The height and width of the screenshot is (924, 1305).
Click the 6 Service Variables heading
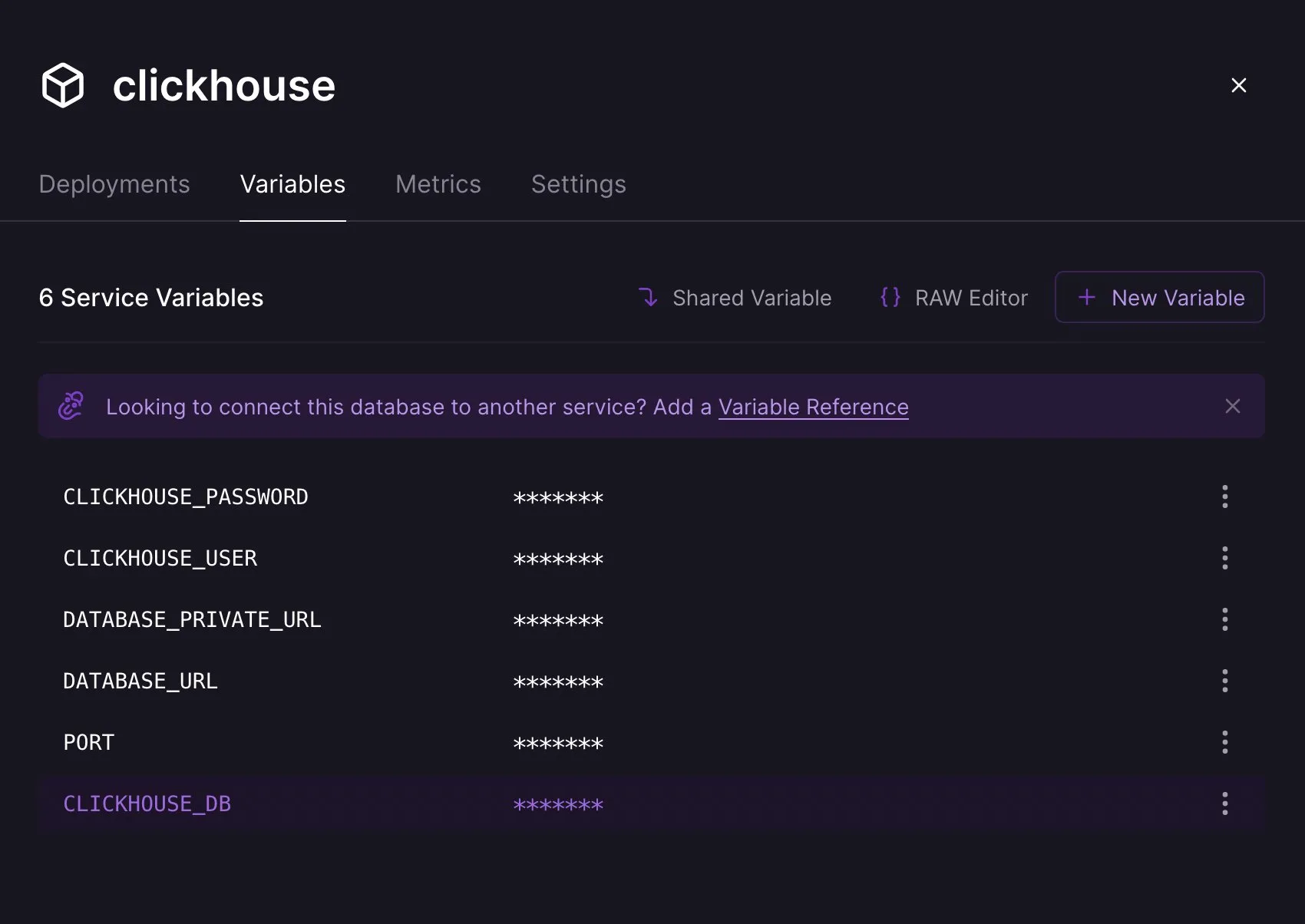coord(151,298)
